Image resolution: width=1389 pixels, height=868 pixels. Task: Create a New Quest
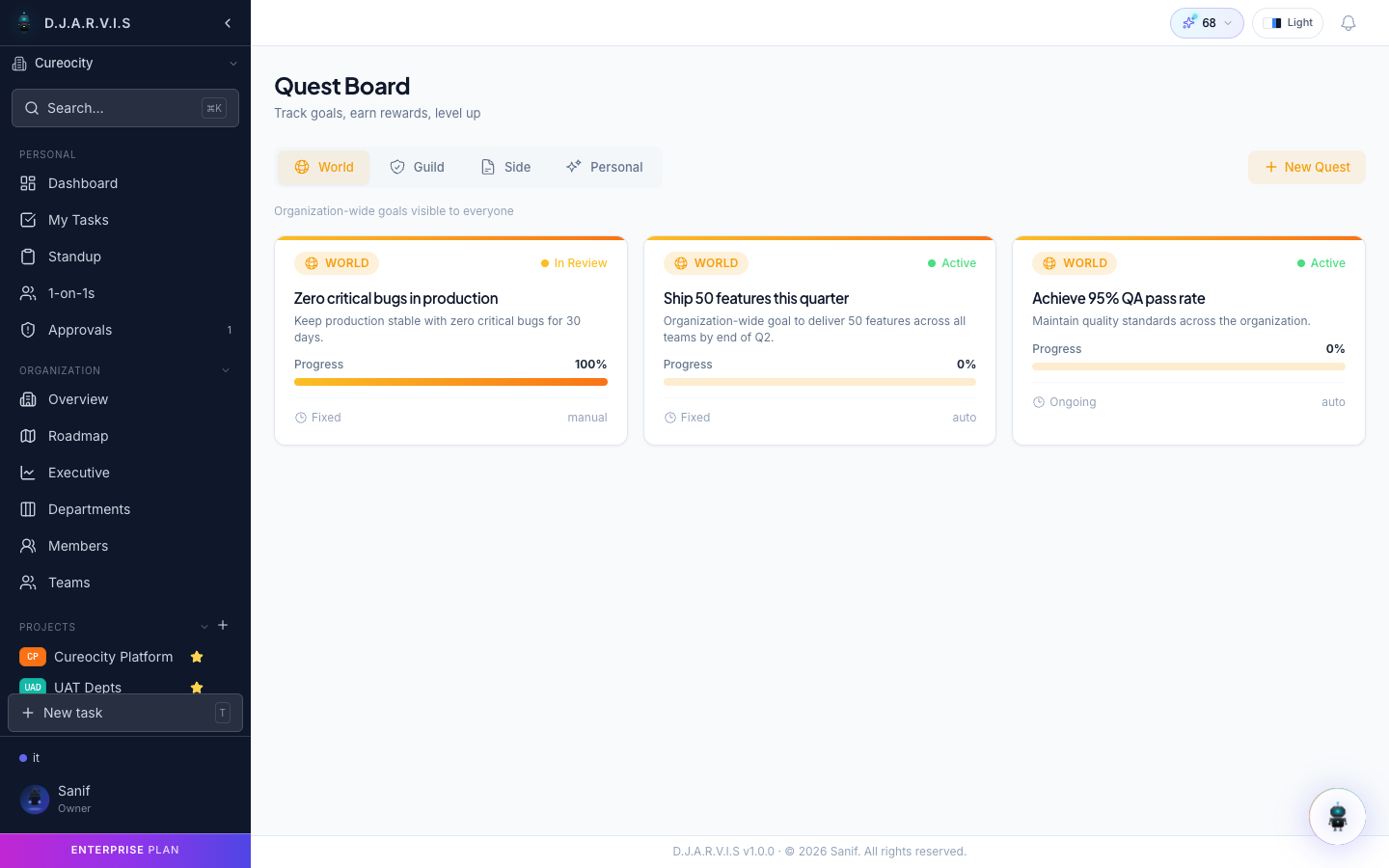(x=1307, y=167)
